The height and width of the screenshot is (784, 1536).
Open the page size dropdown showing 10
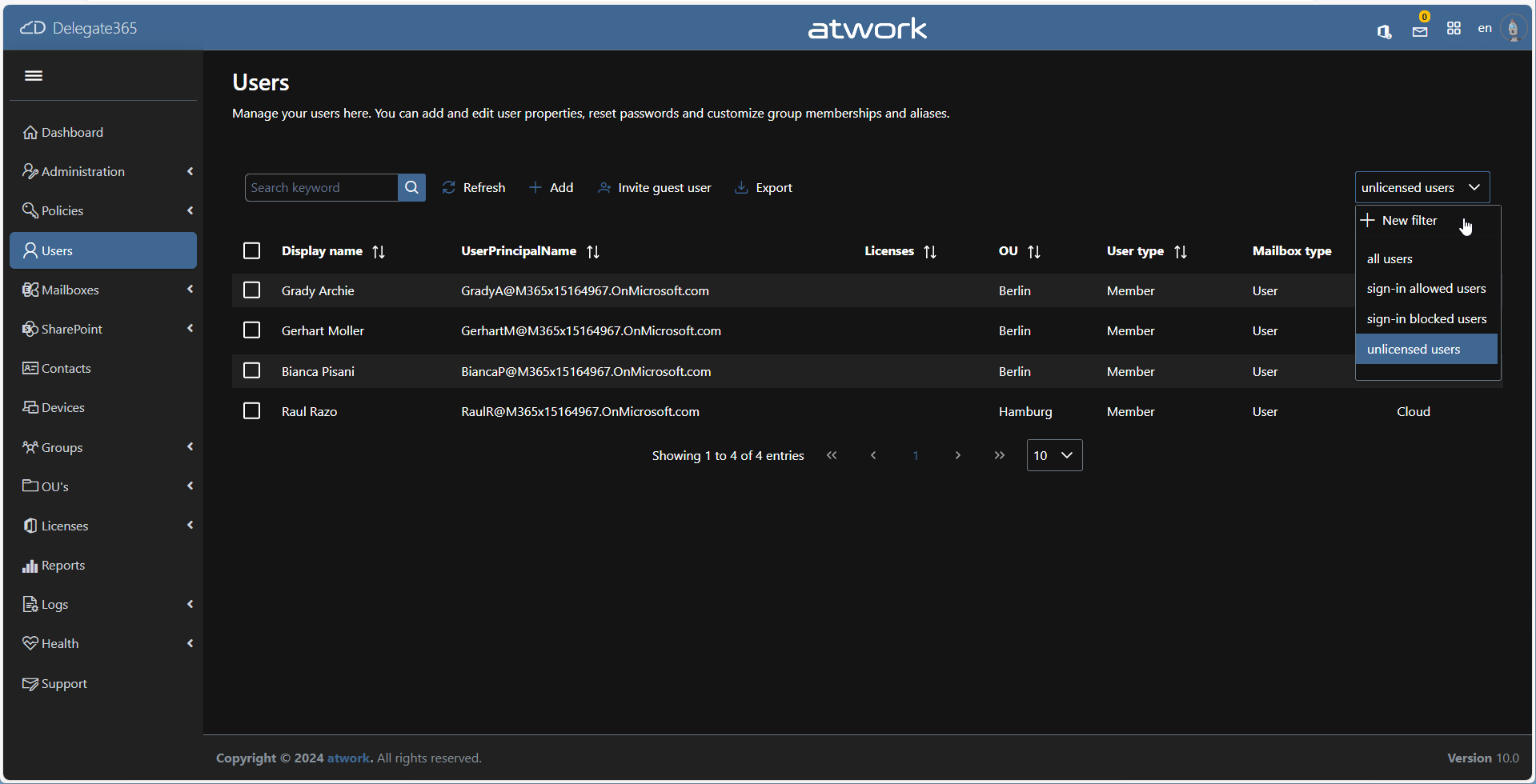coord(1054,455)
